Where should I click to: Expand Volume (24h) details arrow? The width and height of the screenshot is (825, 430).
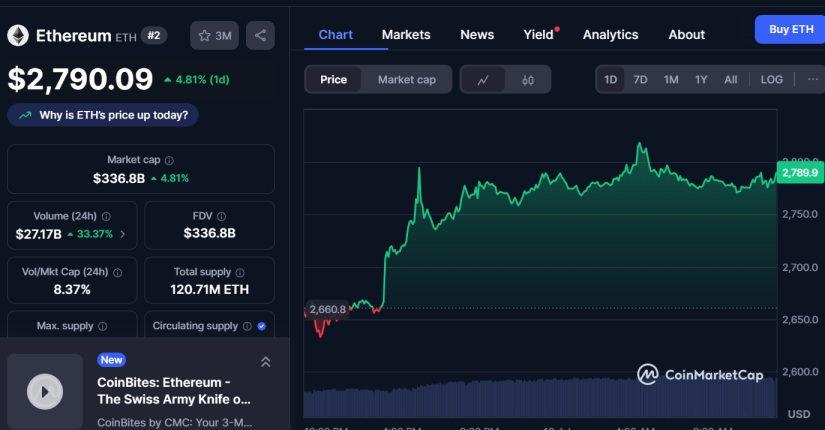(123, 234)
